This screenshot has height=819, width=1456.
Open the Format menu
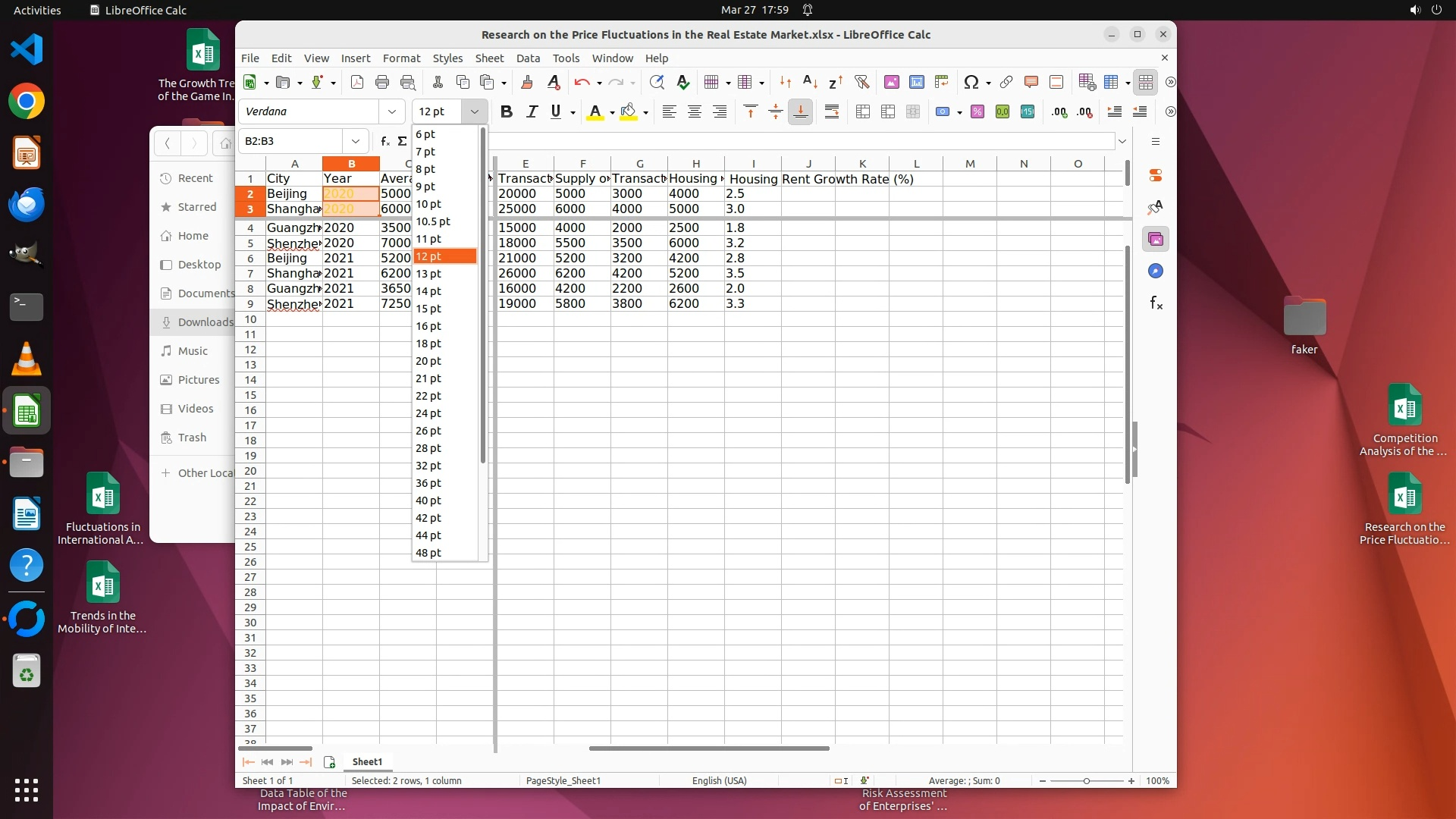[x=401, y=58]
